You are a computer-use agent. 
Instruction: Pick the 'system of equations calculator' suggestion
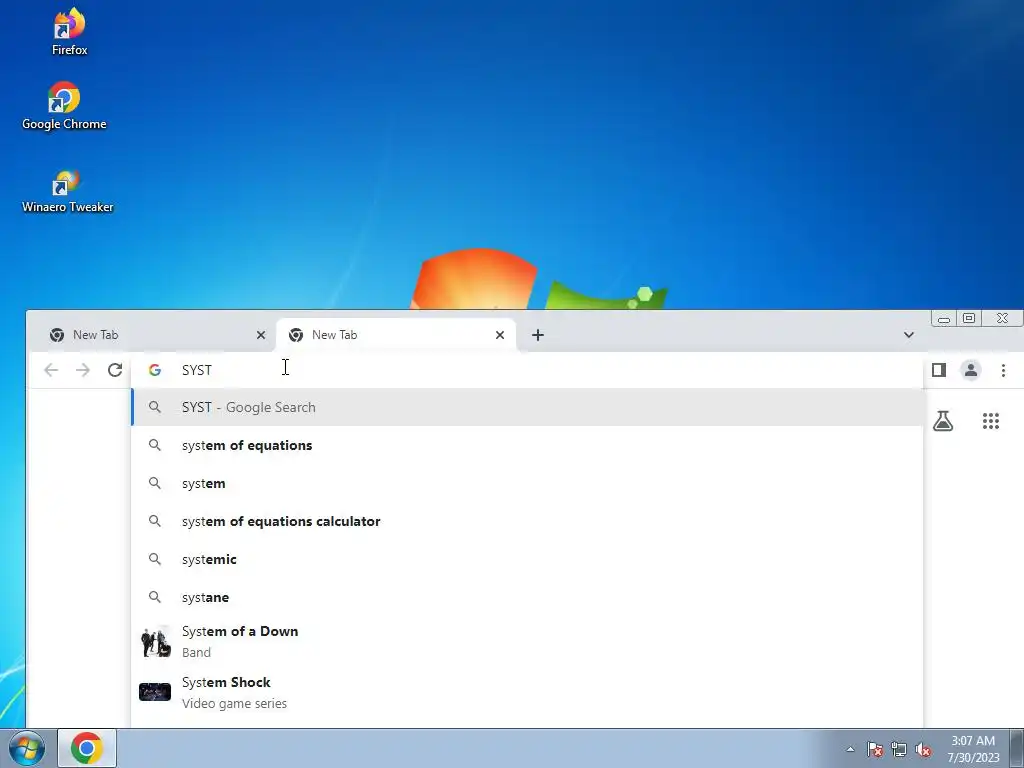tap(528, 521)
